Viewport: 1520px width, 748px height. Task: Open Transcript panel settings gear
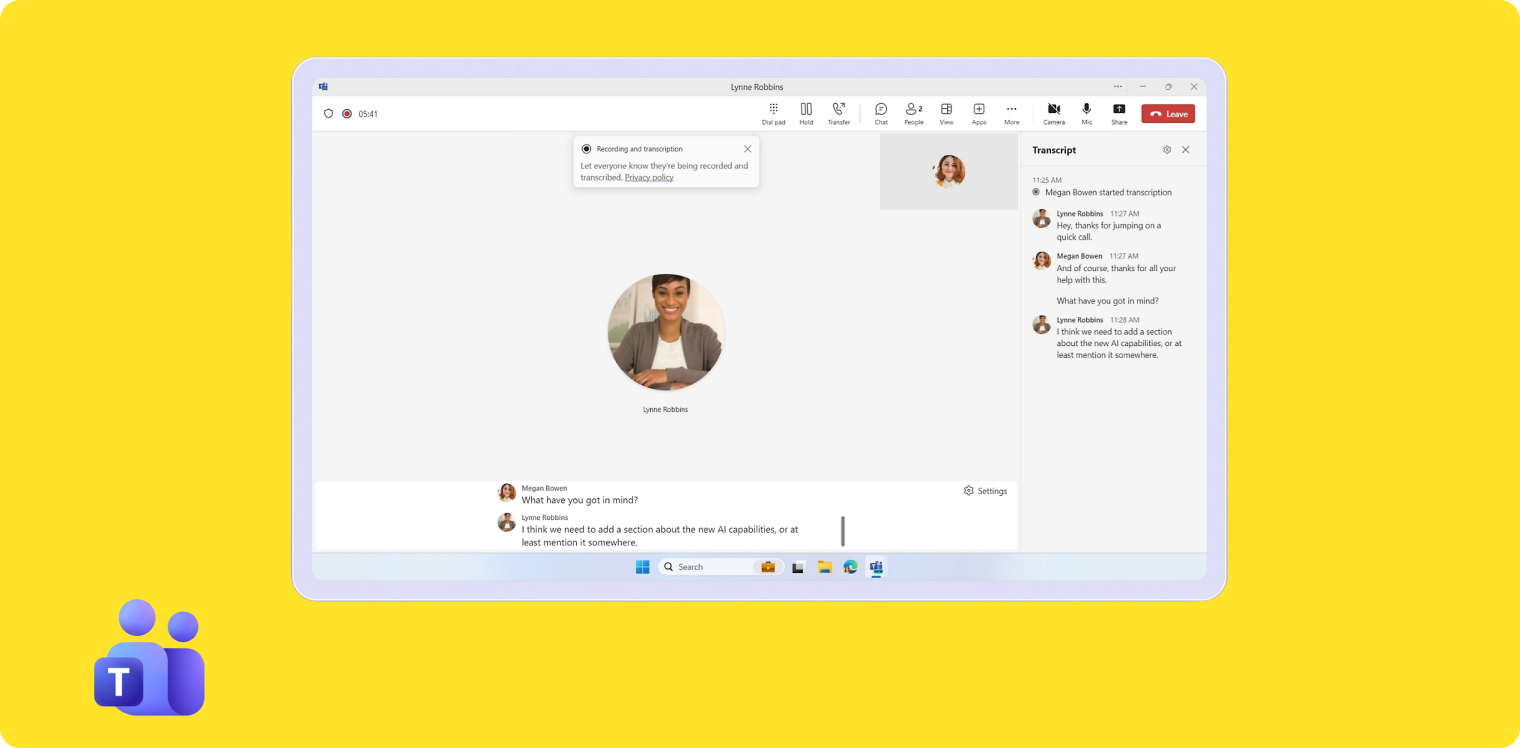[x=1167, y=150]
